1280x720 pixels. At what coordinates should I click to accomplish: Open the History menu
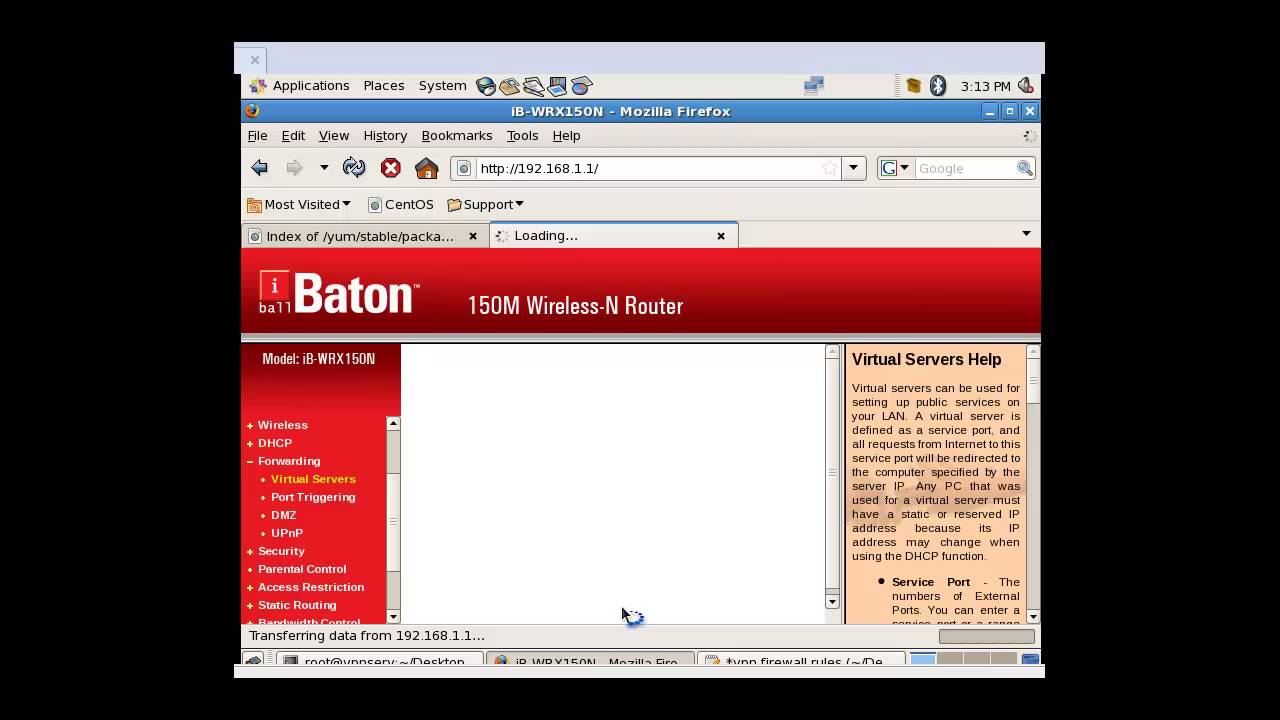(385, 135)
